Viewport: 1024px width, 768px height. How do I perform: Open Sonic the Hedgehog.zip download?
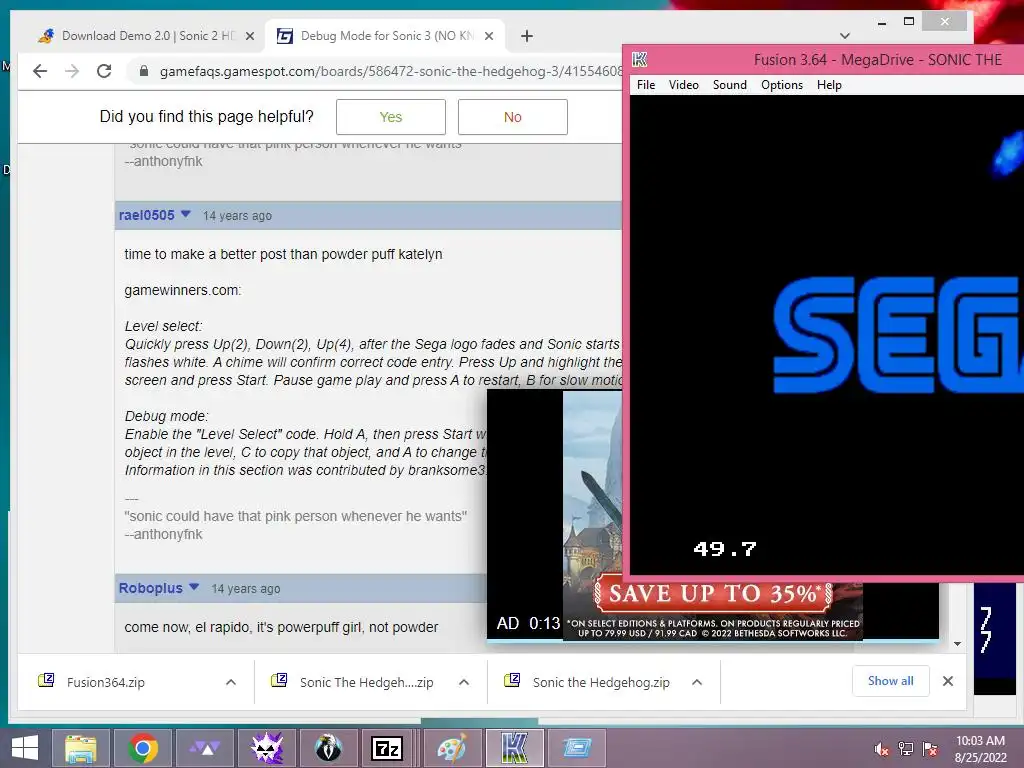(600, 682)
